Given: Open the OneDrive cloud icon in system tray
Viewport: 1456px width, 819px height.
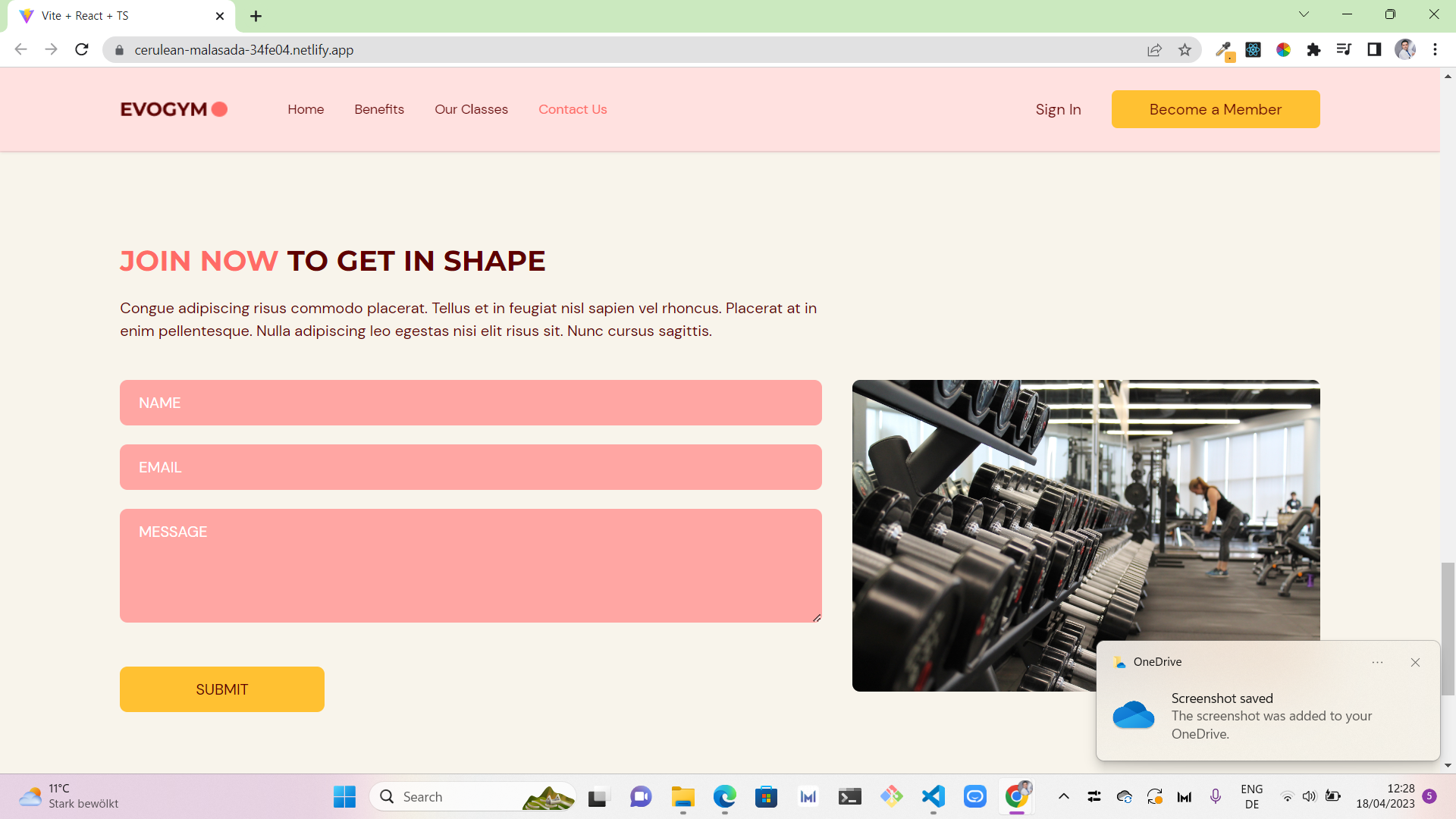Looking at the screenshot, I should click(x=1125, y=796).
